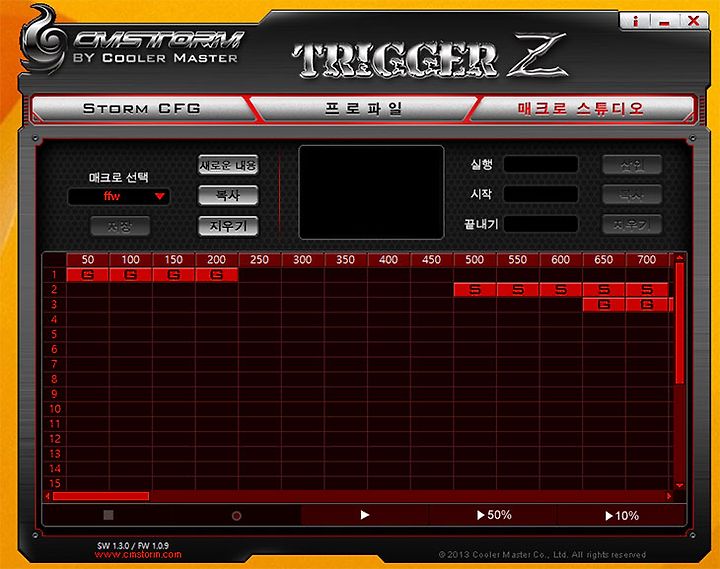
Task: Play the macro at 50% speed
Action: click(x=494, y=515)
